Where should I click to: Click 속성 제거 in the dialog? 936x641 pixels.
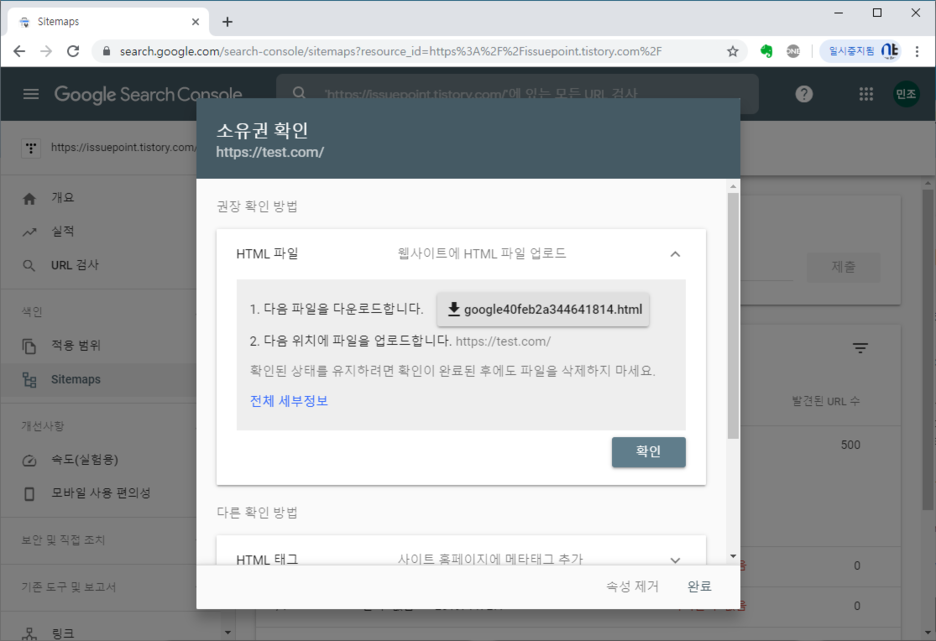click(x=632, y=587)
